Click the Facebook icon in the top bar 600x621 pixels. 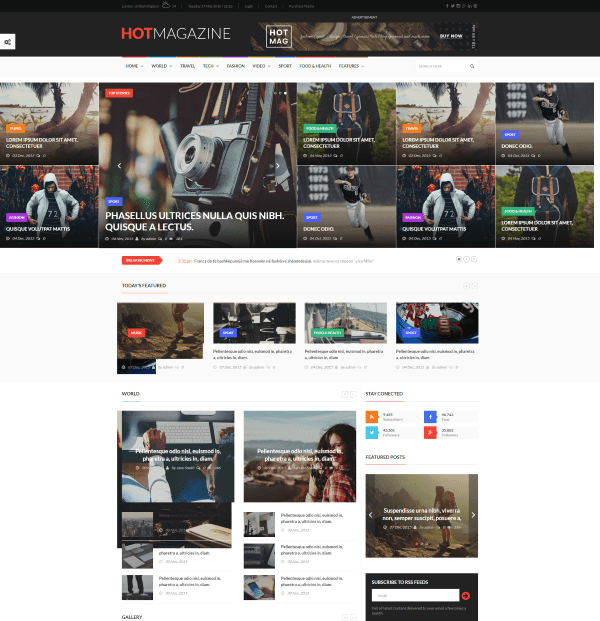tap(447, 6)
